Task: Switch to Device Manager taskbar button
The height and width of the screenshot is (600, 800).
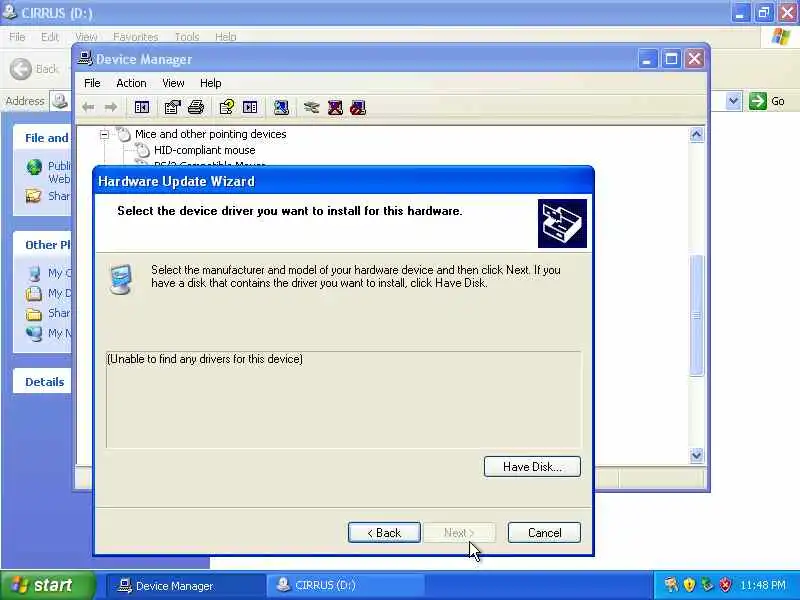Action: point(186,586)
